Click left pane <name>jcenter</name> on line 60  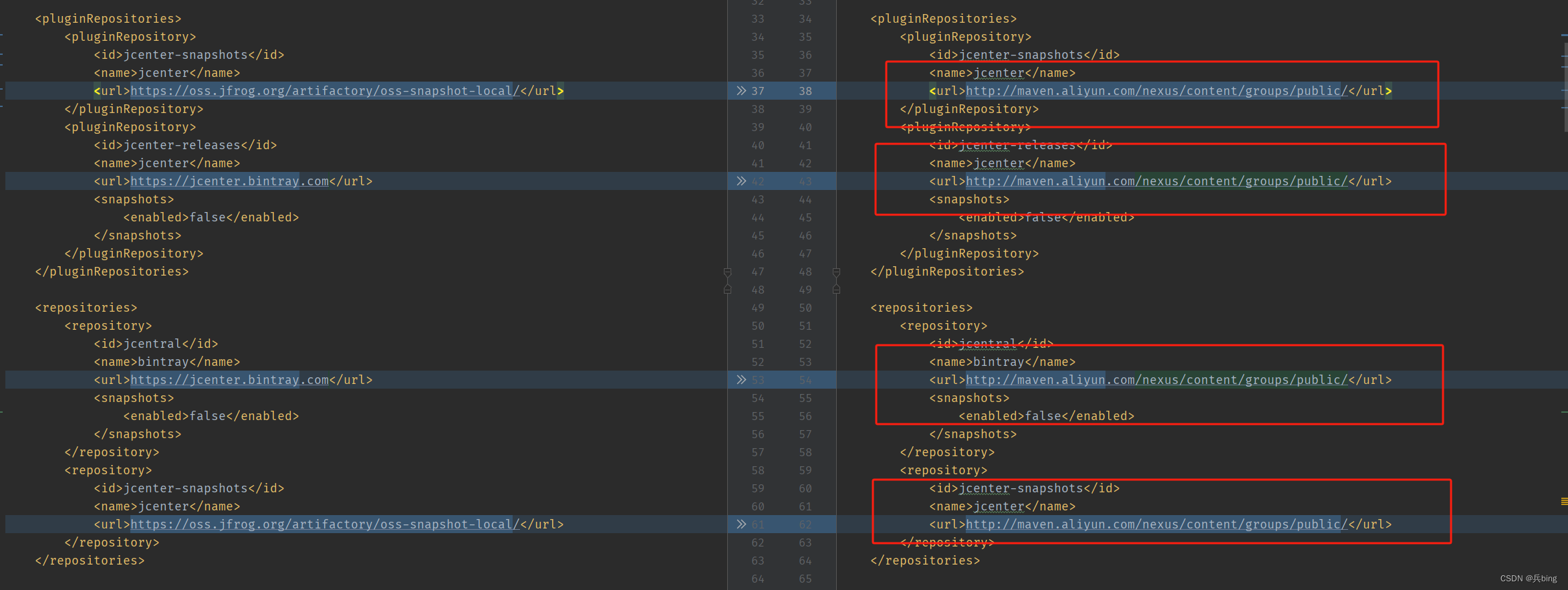[x=167, y=506]
